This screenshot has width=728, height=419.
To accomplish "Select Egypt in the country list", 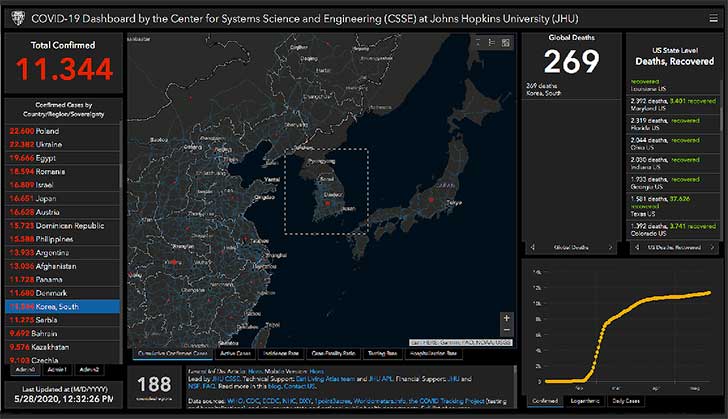I will click(x=63, y=158).
